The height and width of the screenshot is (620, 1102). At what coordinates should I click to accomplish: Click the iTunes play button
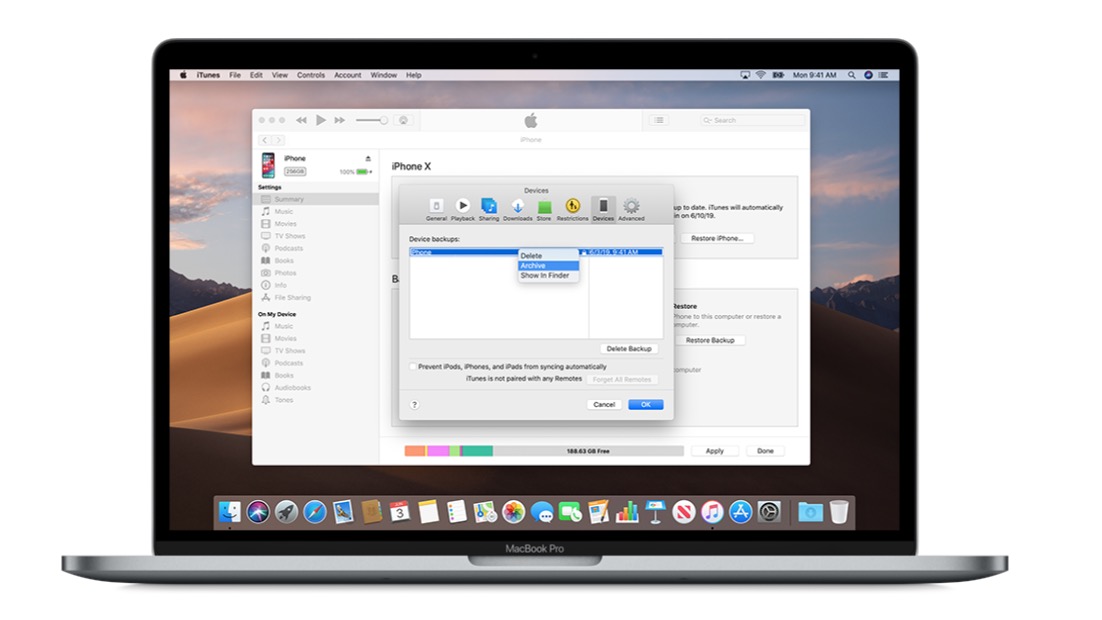coord(320,120)
